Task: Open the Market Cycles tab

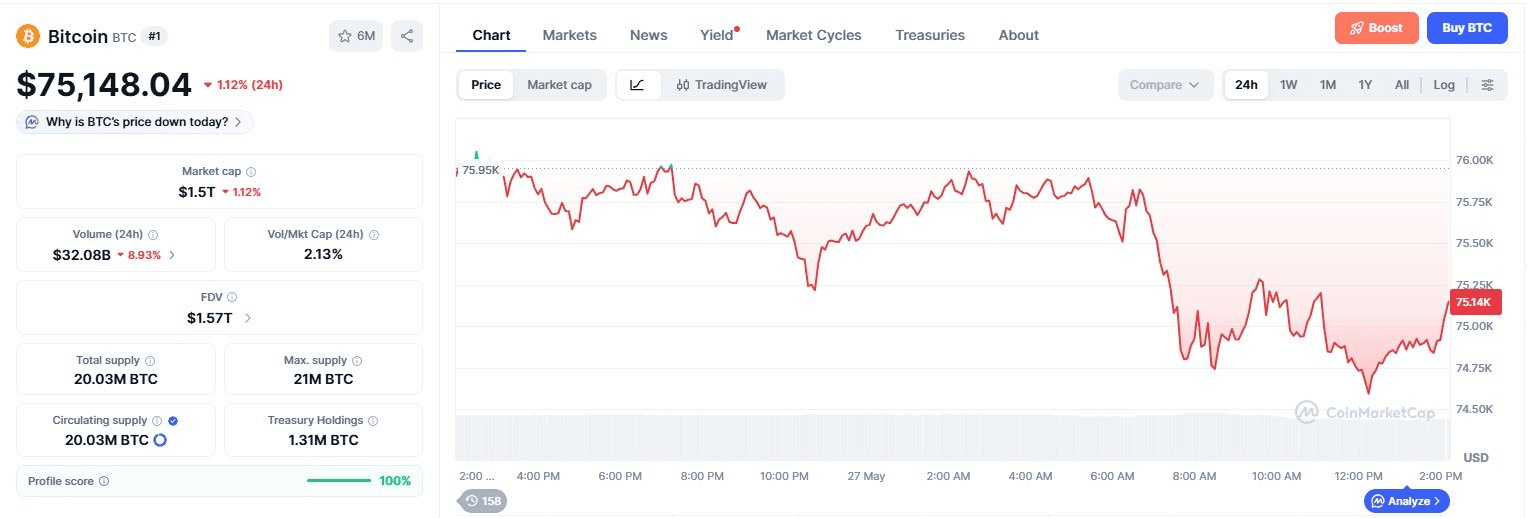Action: coord(813,35)
